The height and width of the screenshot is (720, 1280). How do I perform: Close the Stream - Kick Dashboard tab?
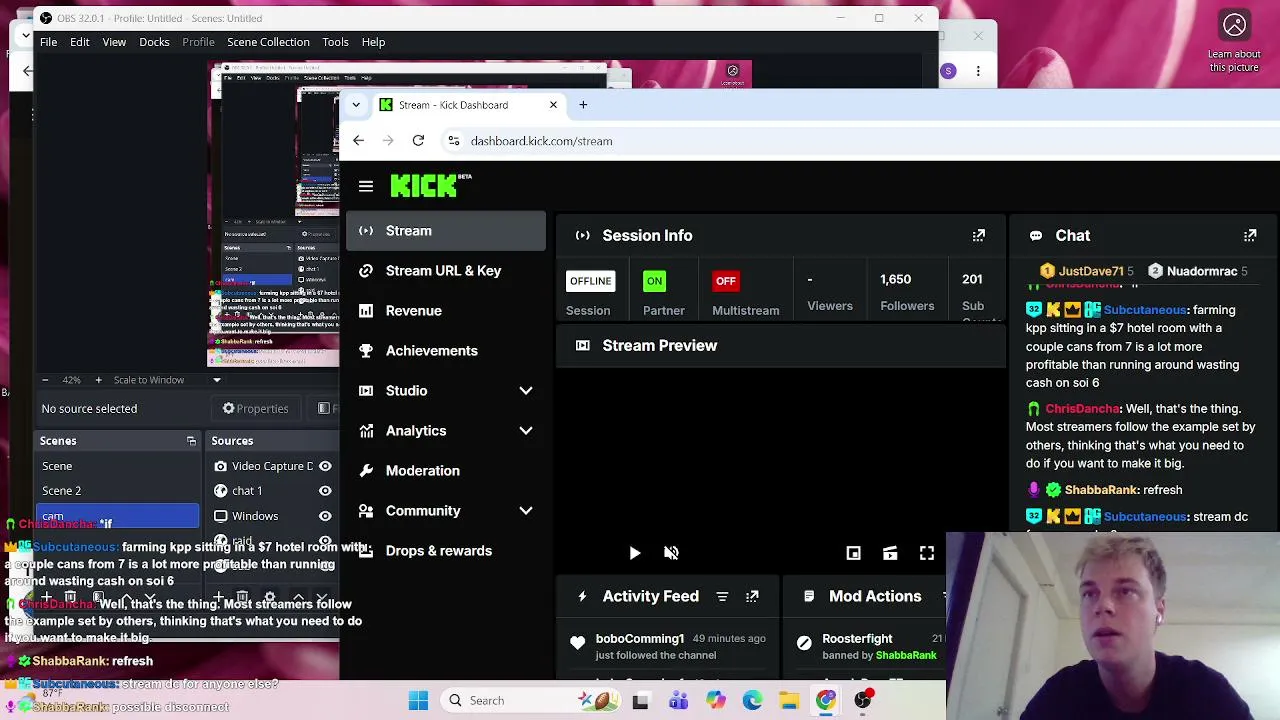click(x=553, y=105)
